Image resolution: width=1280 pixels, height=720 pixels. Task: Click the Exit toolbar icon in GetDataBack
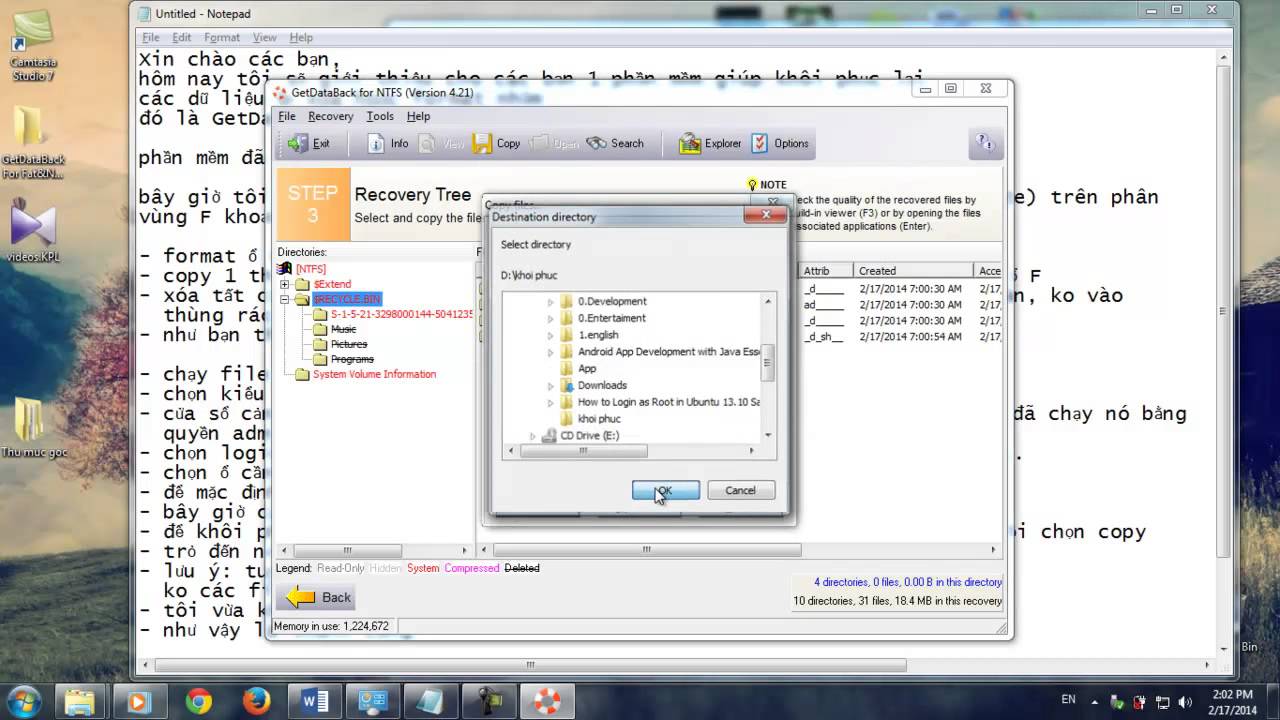(299, 144)
